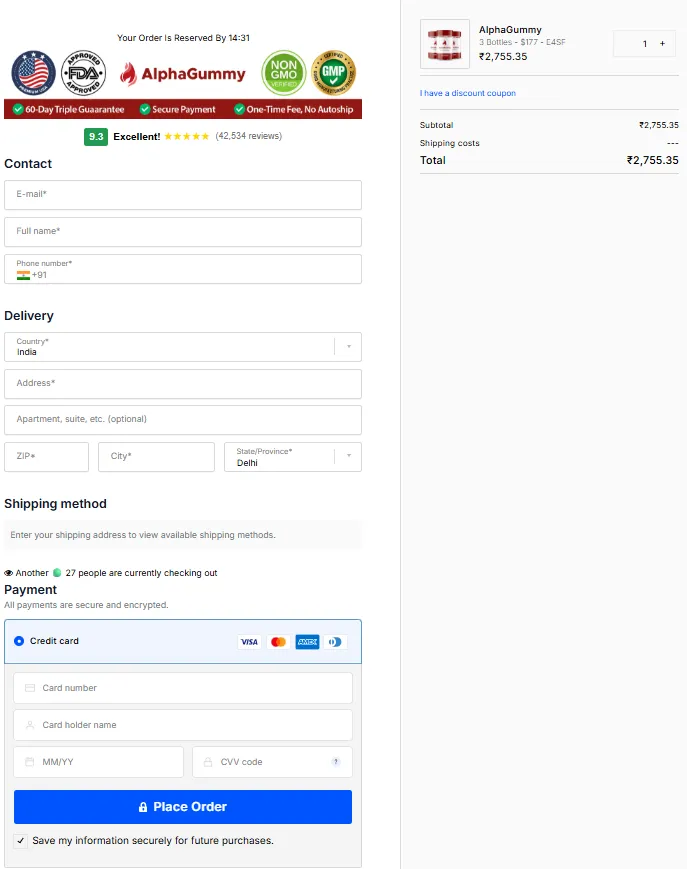This screenshot has width=687, height=869.
Task: Click the One-Time Fee checkmark icon
Action: 239,109
